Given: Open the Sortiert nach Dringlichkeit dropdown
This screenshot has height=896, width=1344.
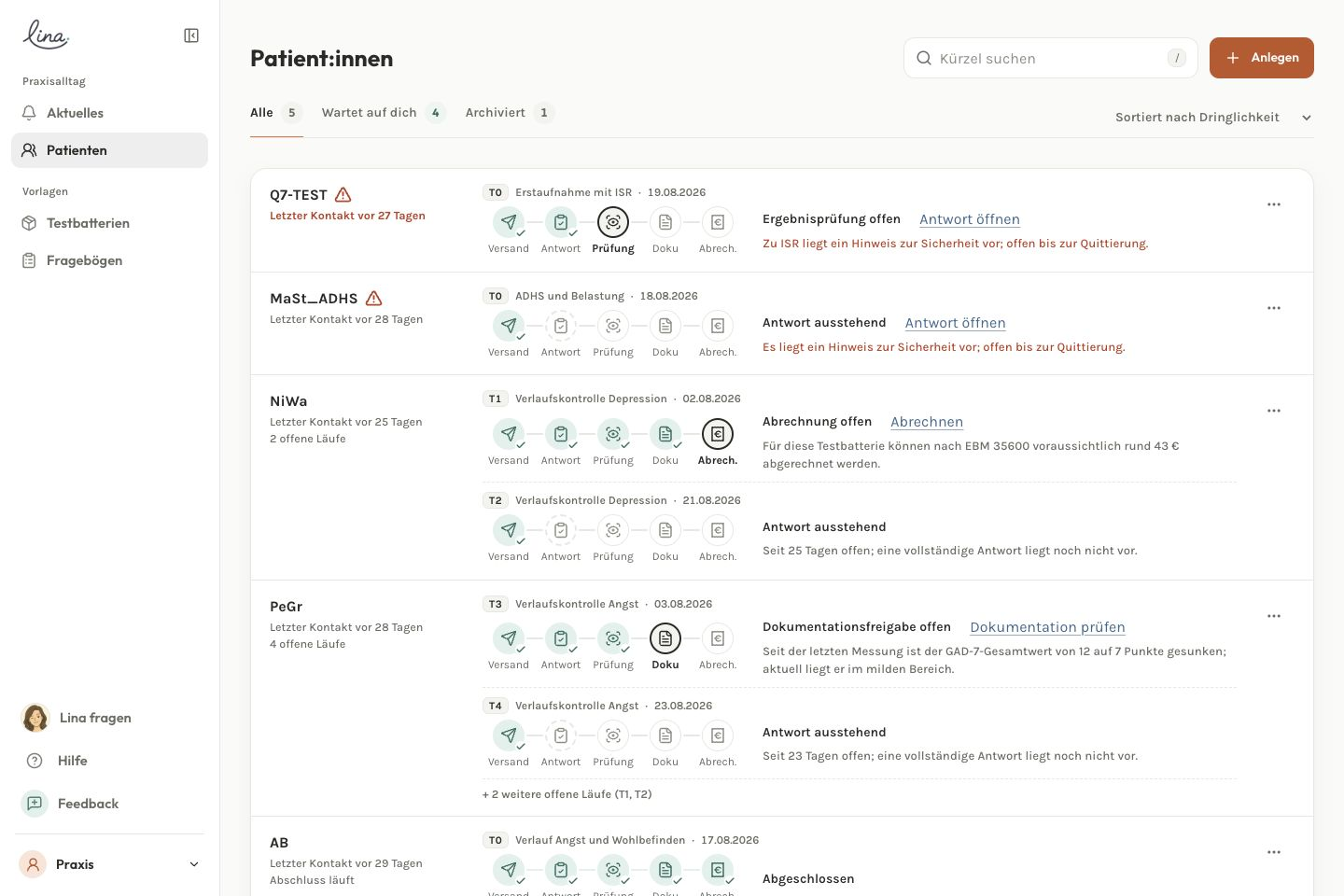Looking at the screenshot, I should (x=1213, y=118).
